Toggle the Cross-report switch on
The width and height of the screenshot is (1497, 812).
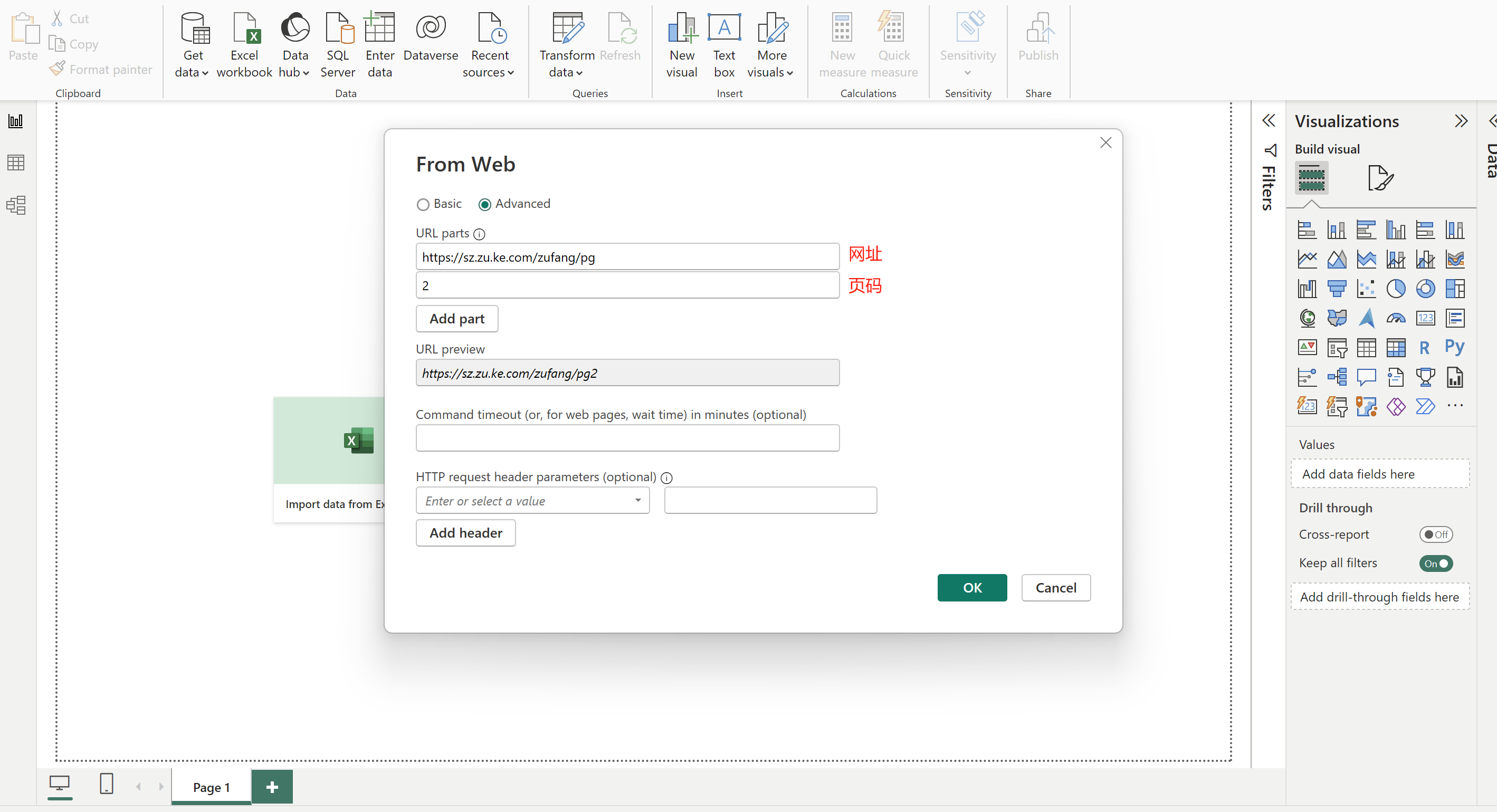[x=1435, y=534]
